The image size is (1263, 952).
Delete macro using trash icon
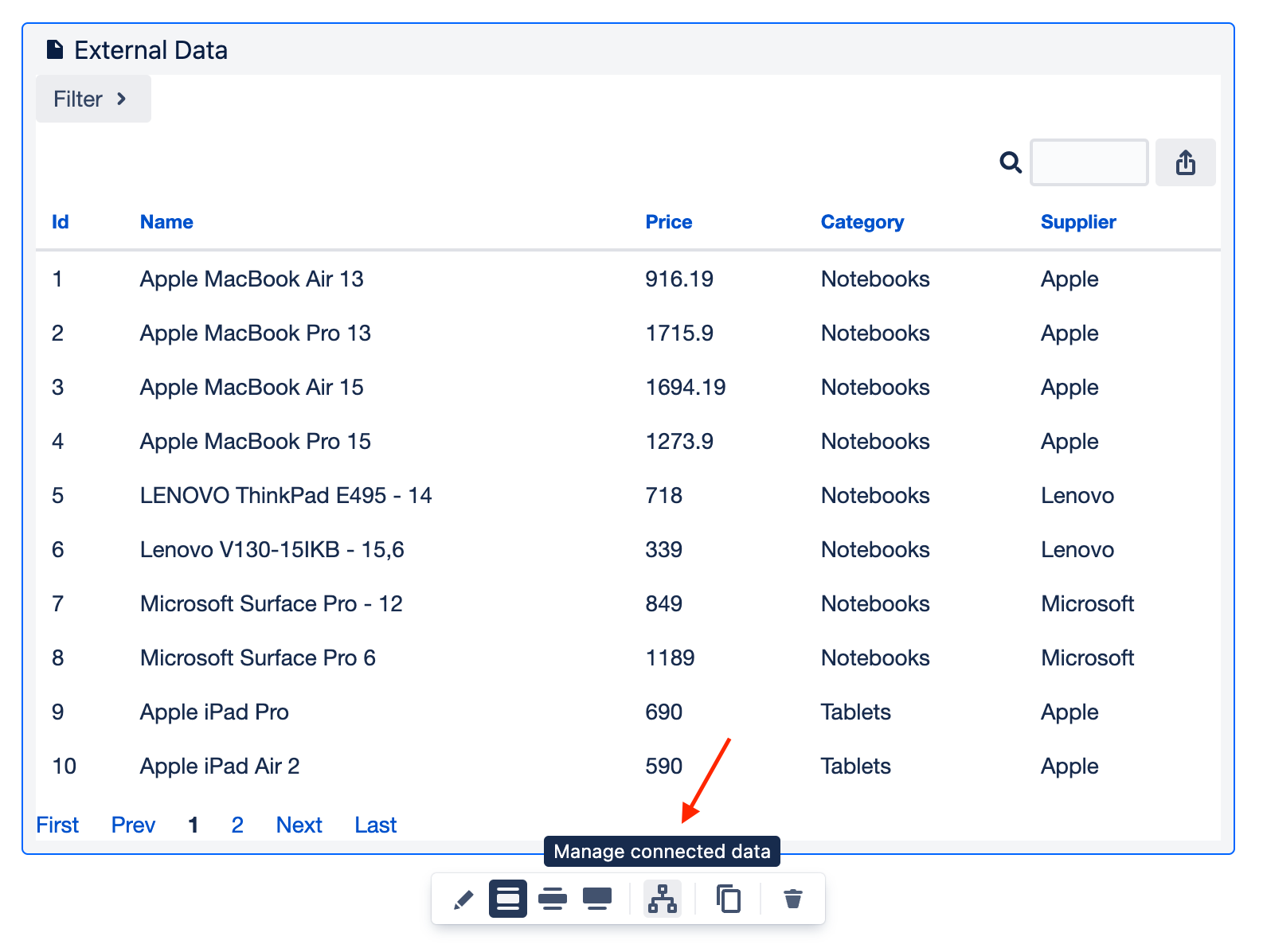point(792,899)
